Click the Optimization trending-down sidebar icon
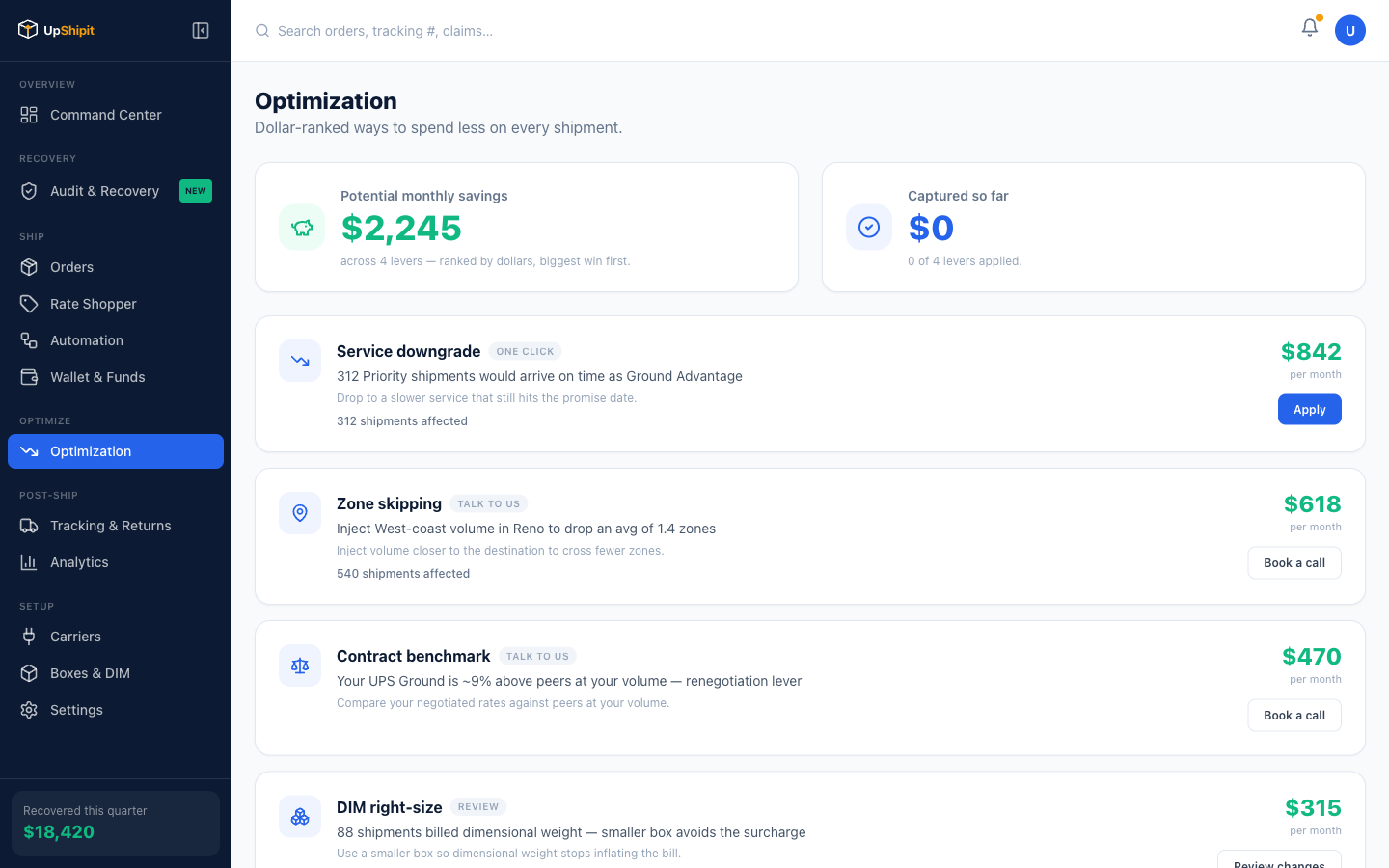The width and height of the screenshot is (1389, 868). point(29,451)
